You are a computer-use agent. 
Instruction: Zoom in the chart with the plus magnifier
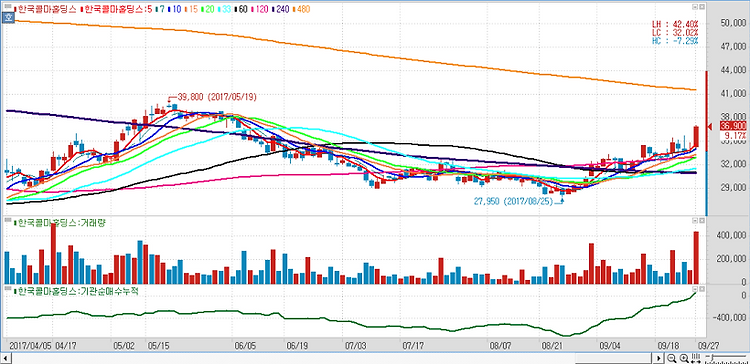684,358
